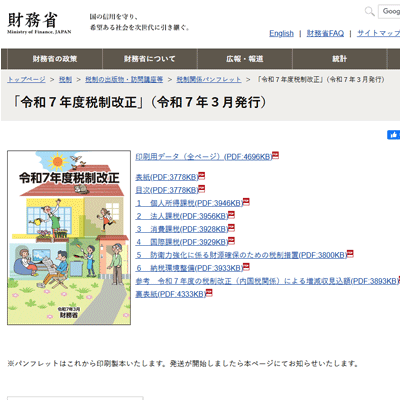Open the English version link

click(x=281, y=33)
